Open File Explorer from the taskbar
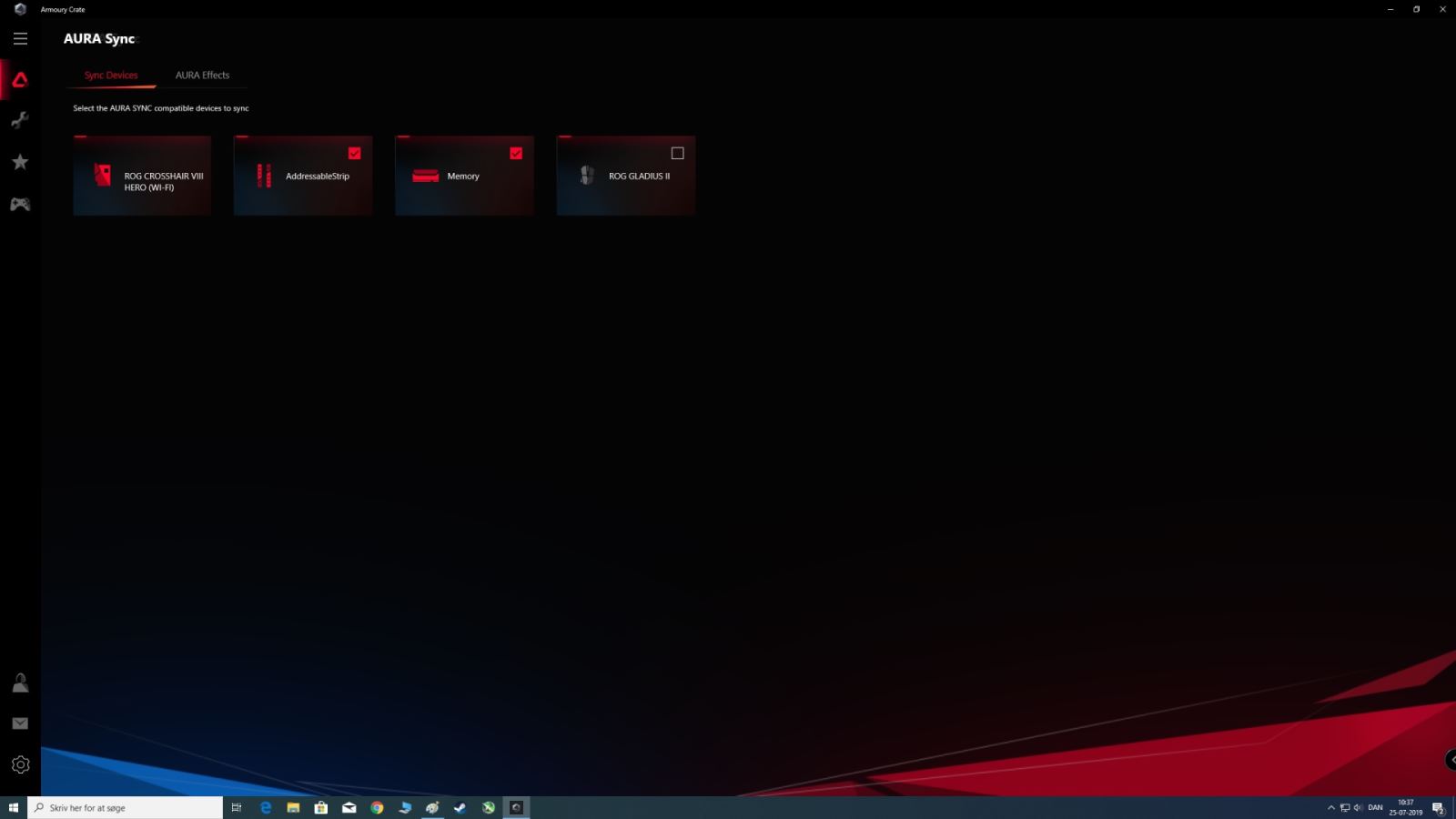Viewport: 1456px width, 819px height. tap(293, 807)
